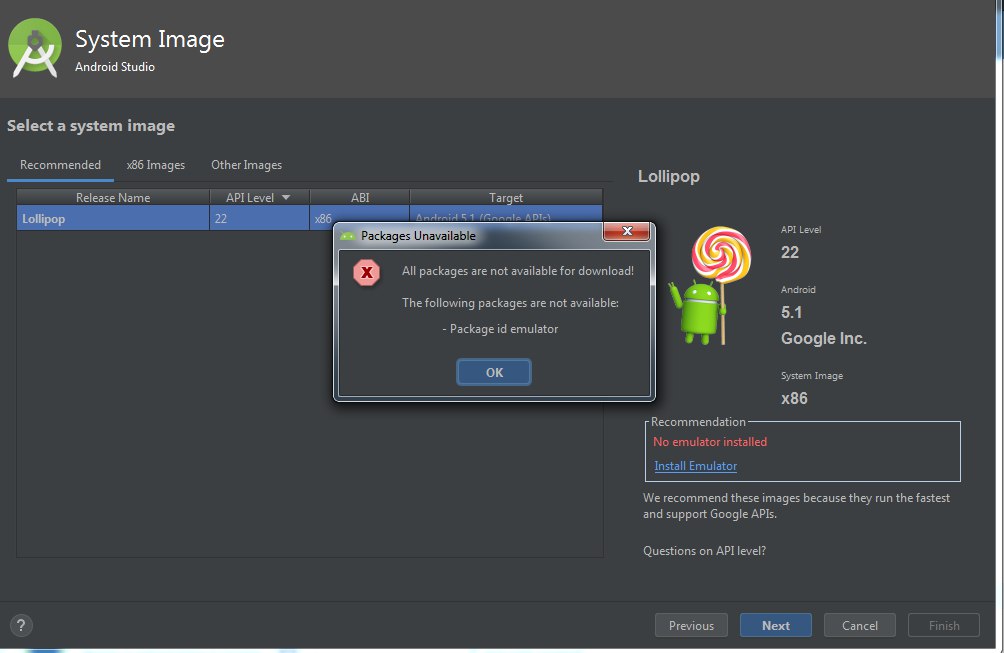
Task: Click the 'Google Inc.' vendor text
Action: [x=823, y=338]
